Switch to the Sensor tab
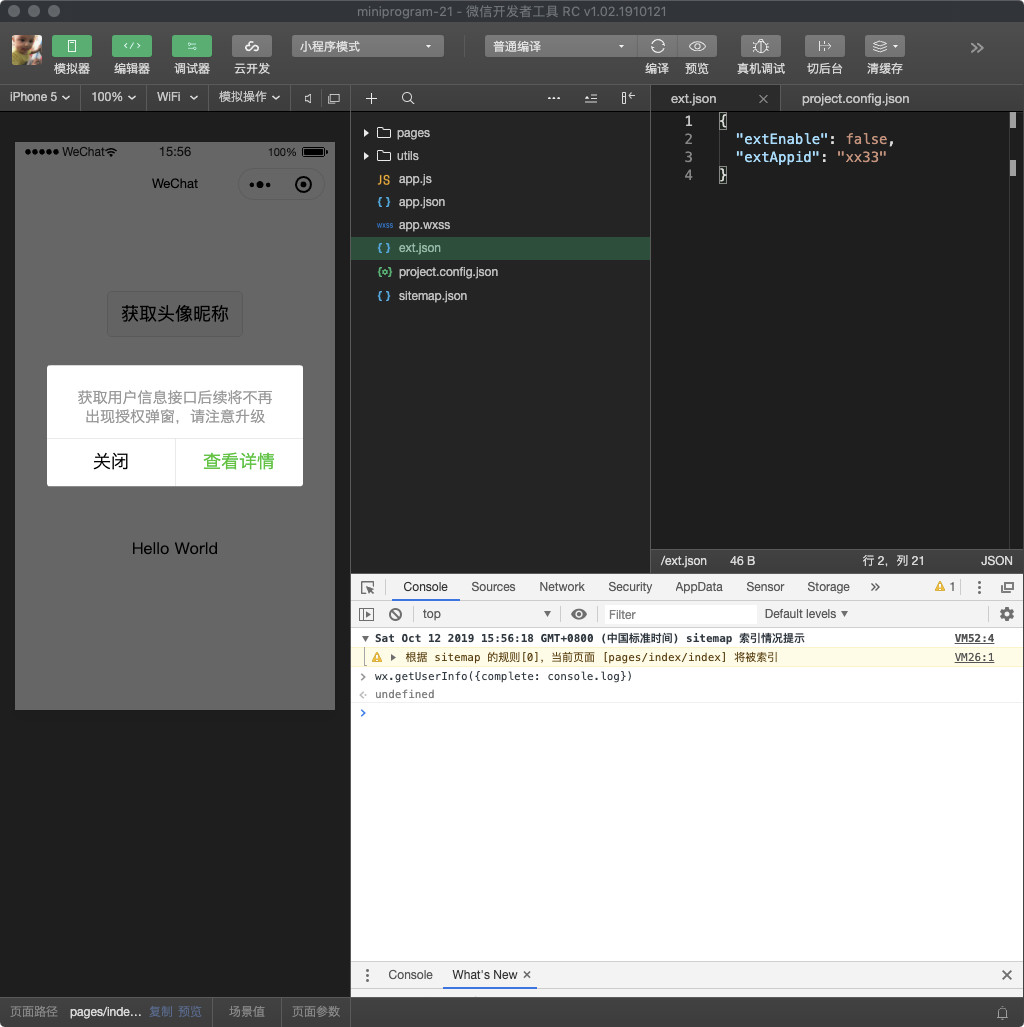The height and width of the screenshot is (1027, 1024). pyautogui.click(x=765, y=587)
